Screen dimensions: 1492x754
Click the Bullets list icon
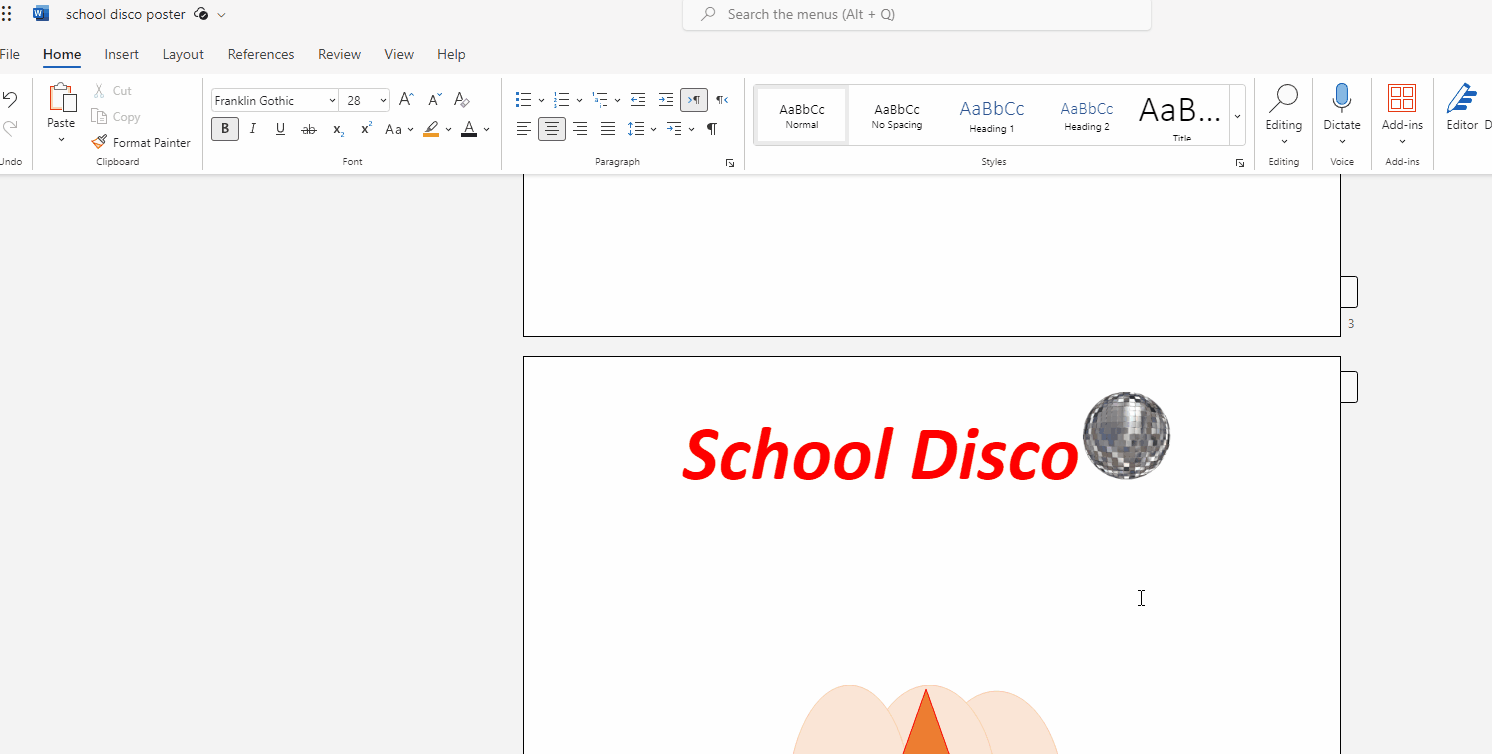(523, 100)
